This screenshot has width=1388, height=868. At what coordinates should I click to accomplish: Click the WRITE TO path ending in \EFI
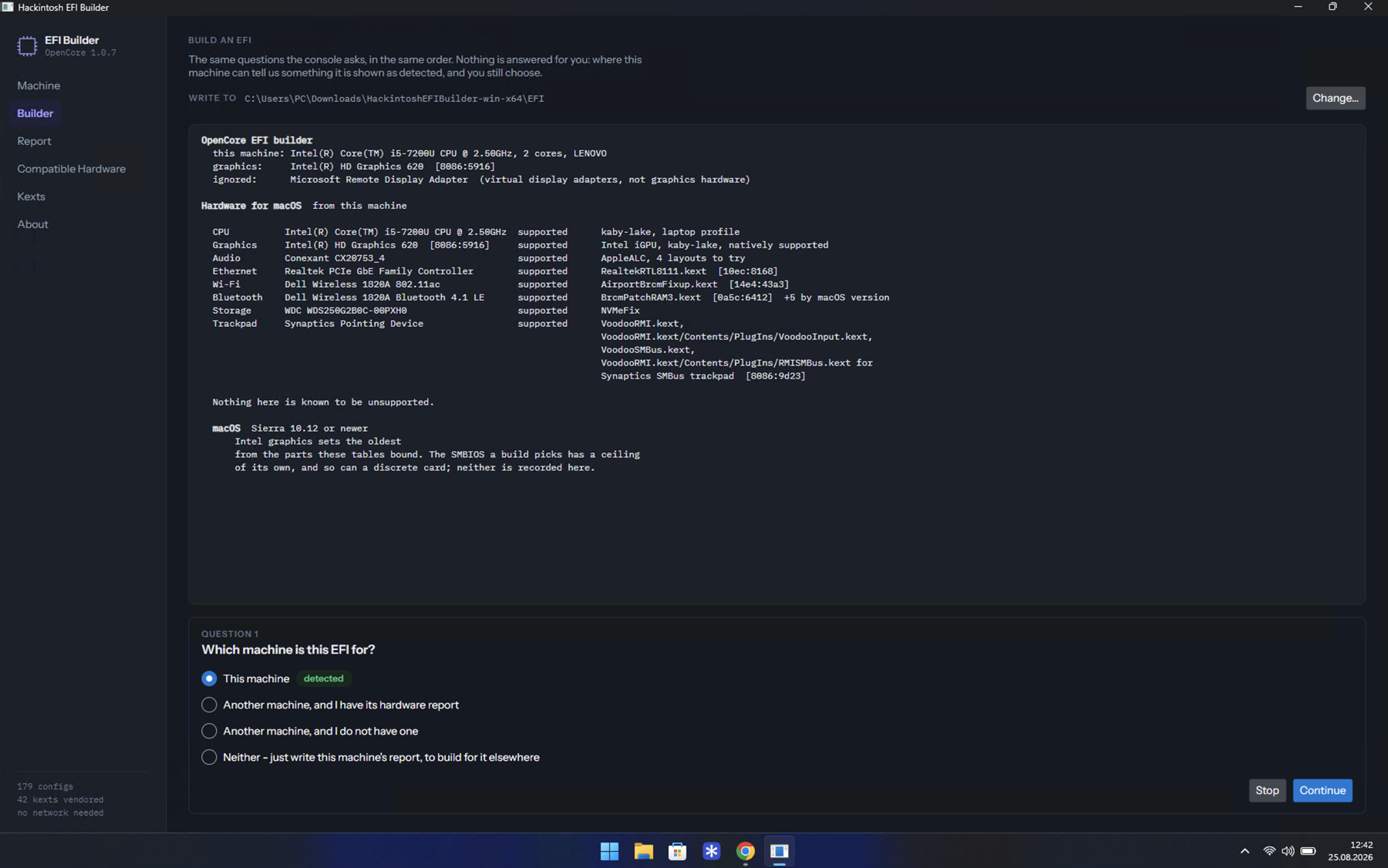pos(394,99)
